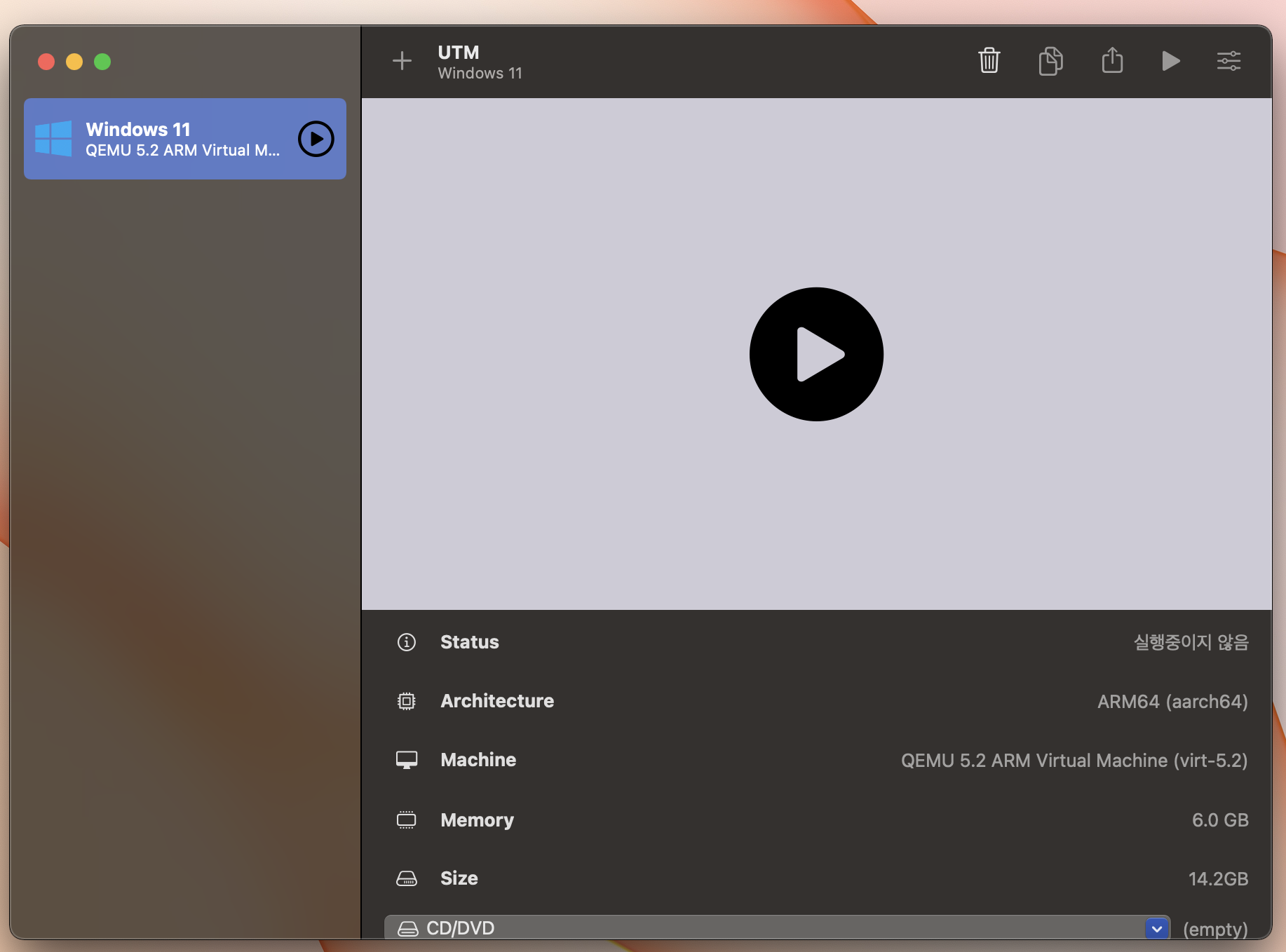1286x952 pixels.
Task: Click the Memory icon
Action: point(407,820)
